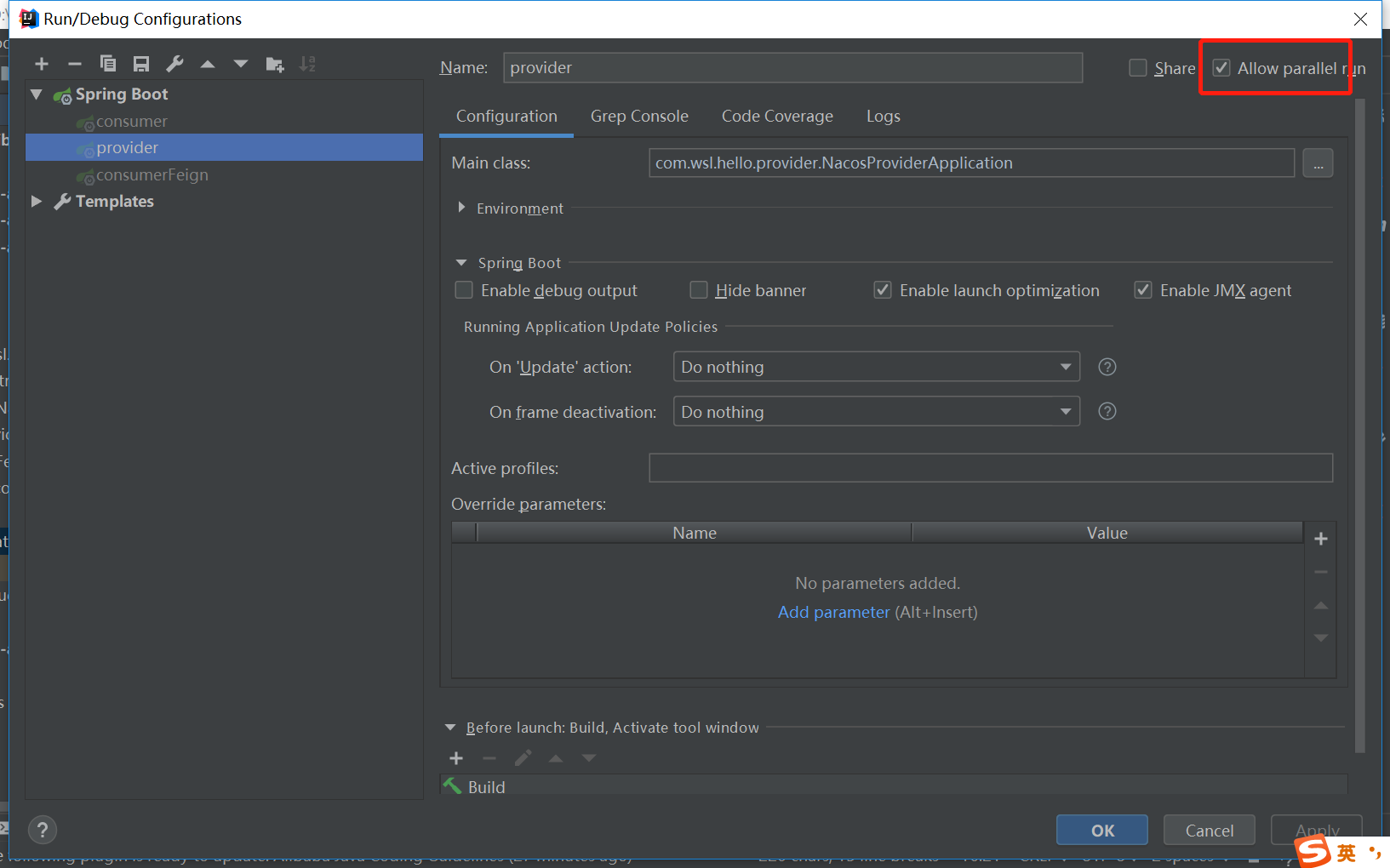This screenshot has height=868, width=1390.
Task: Move configuration up in the tree toolbar
Action: pos(208,64)
